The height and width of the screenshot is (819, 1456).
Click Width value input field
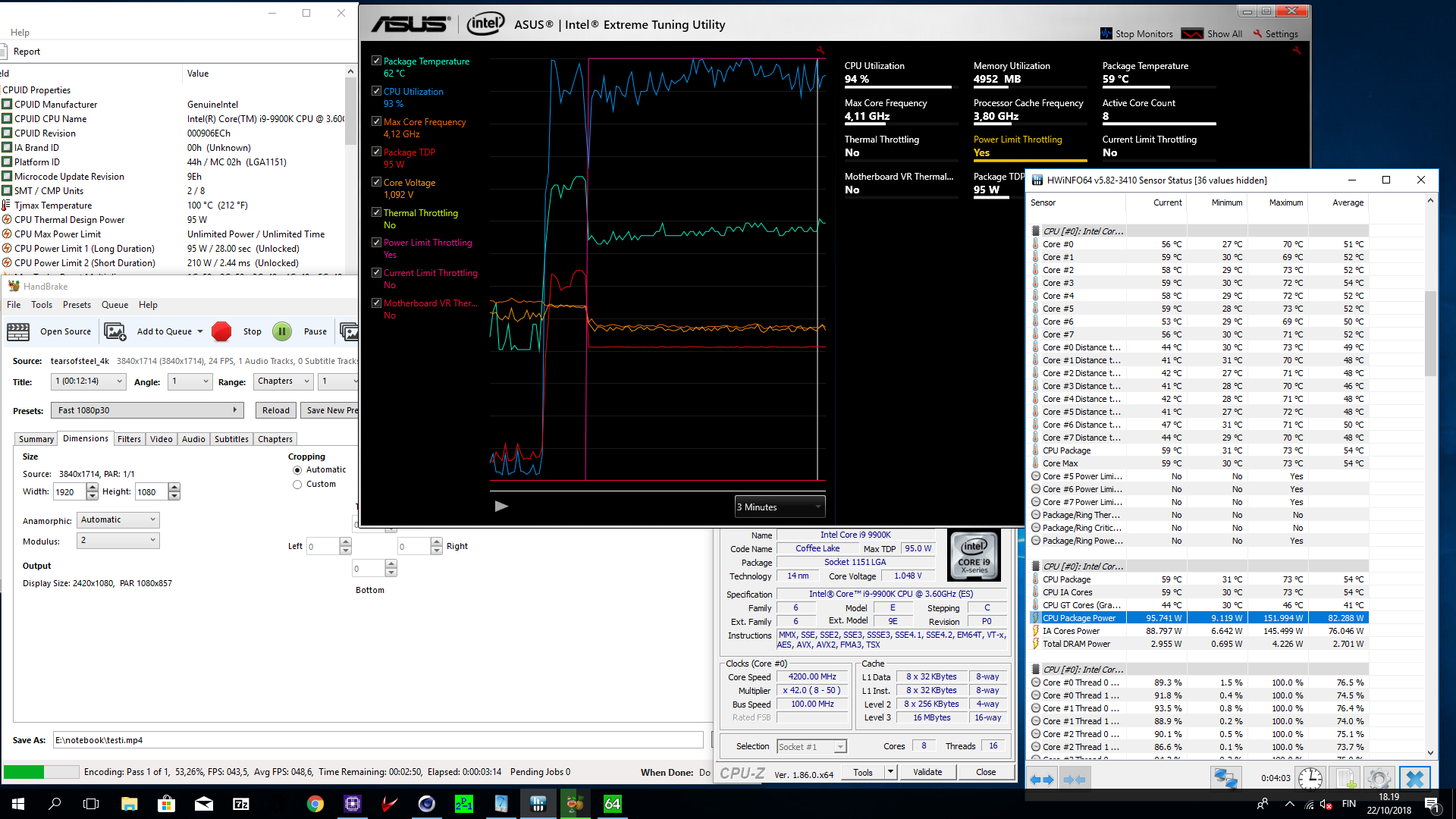pyautogui.click(x=70, y=492)
